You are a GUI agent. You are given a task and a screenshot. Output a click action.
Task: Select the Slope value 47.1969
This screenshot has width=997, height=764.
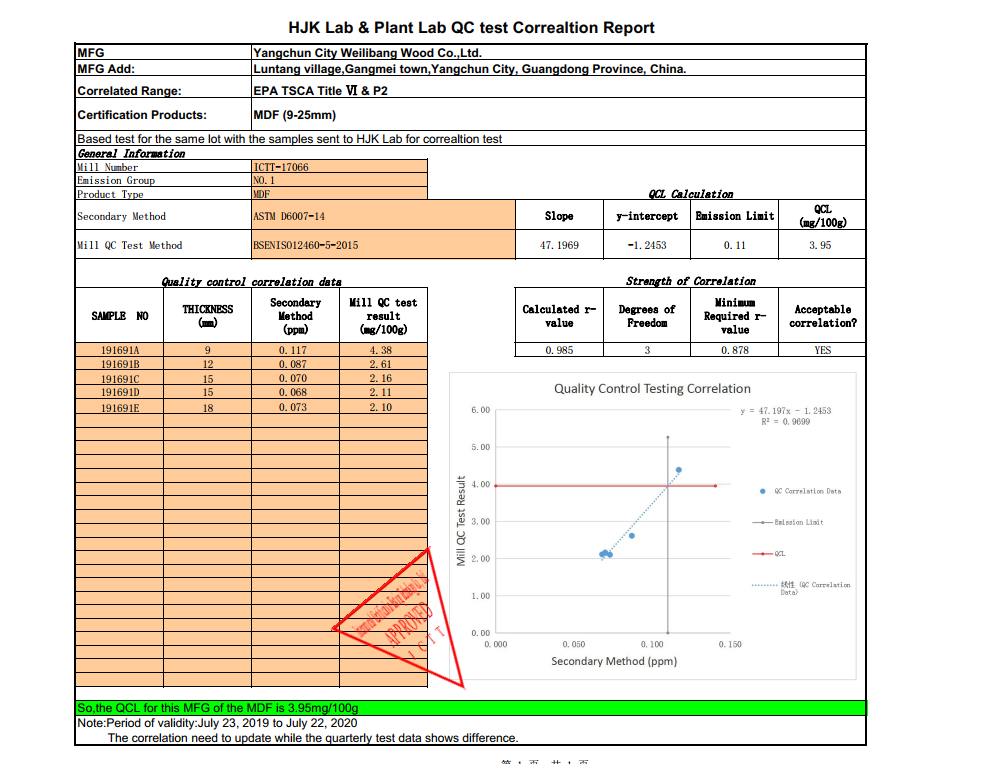[559, 245]
